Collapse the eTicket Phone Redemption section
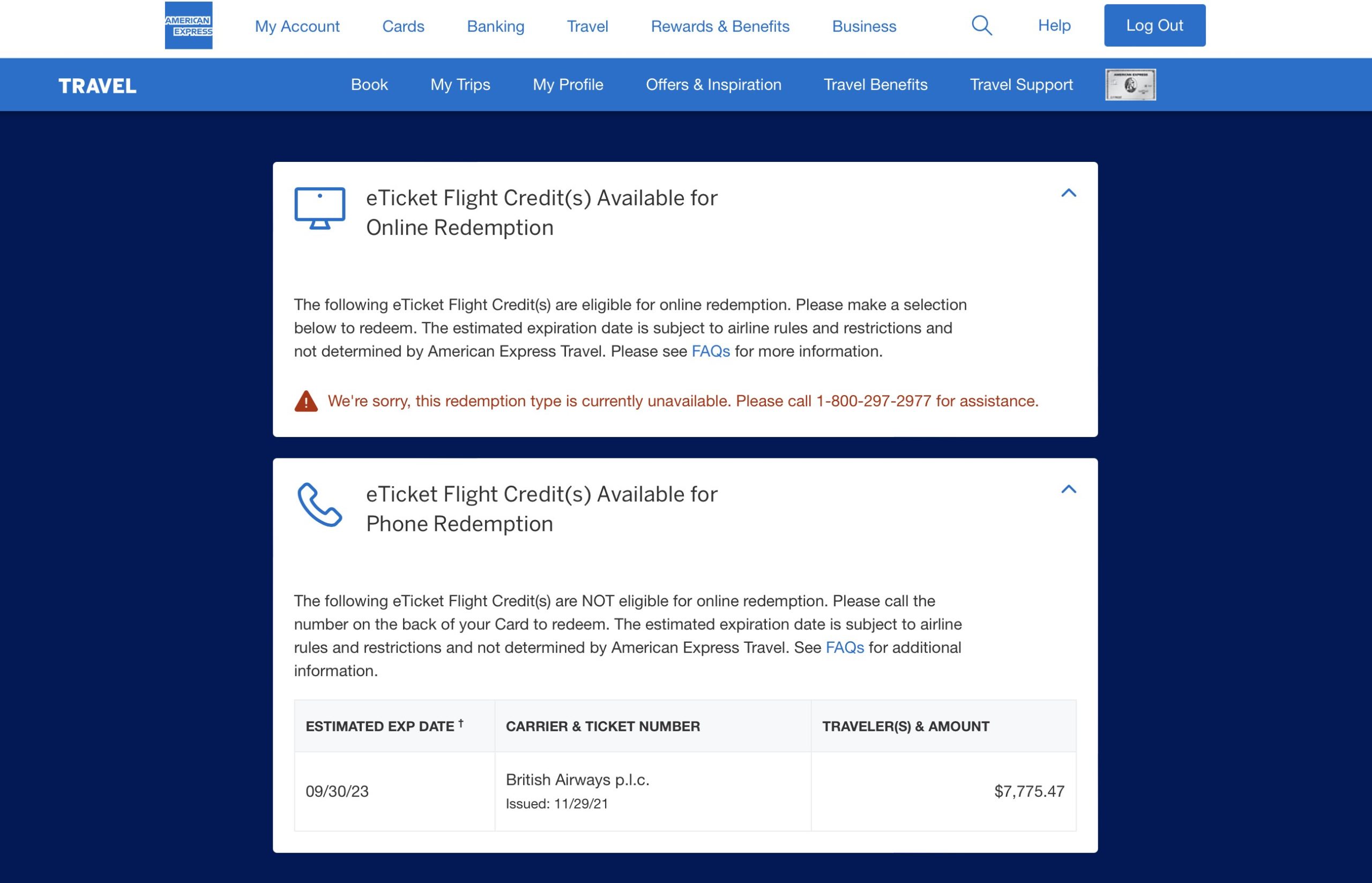This screenshot has height=883, width=1372. coord(1068,488)
